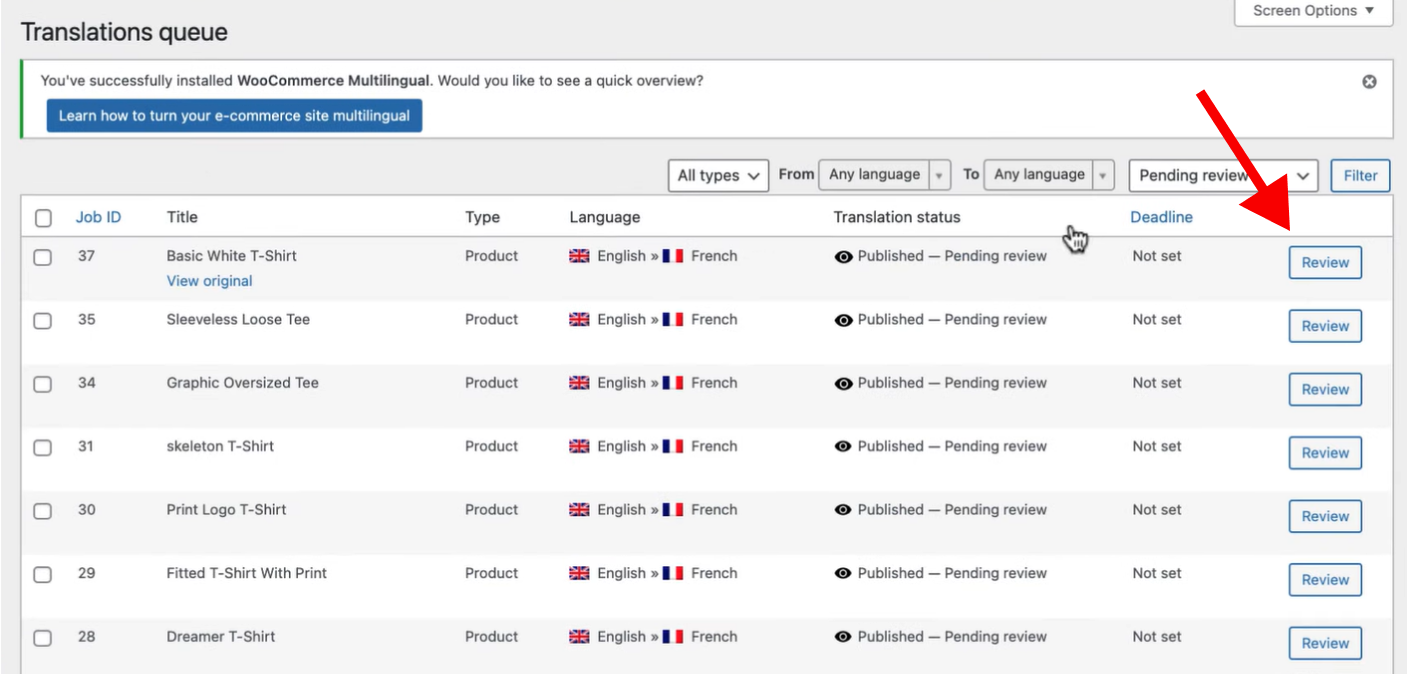Check the box for job 31
This screenshot has width=1408, height=674.
click(x=43, y=448)
